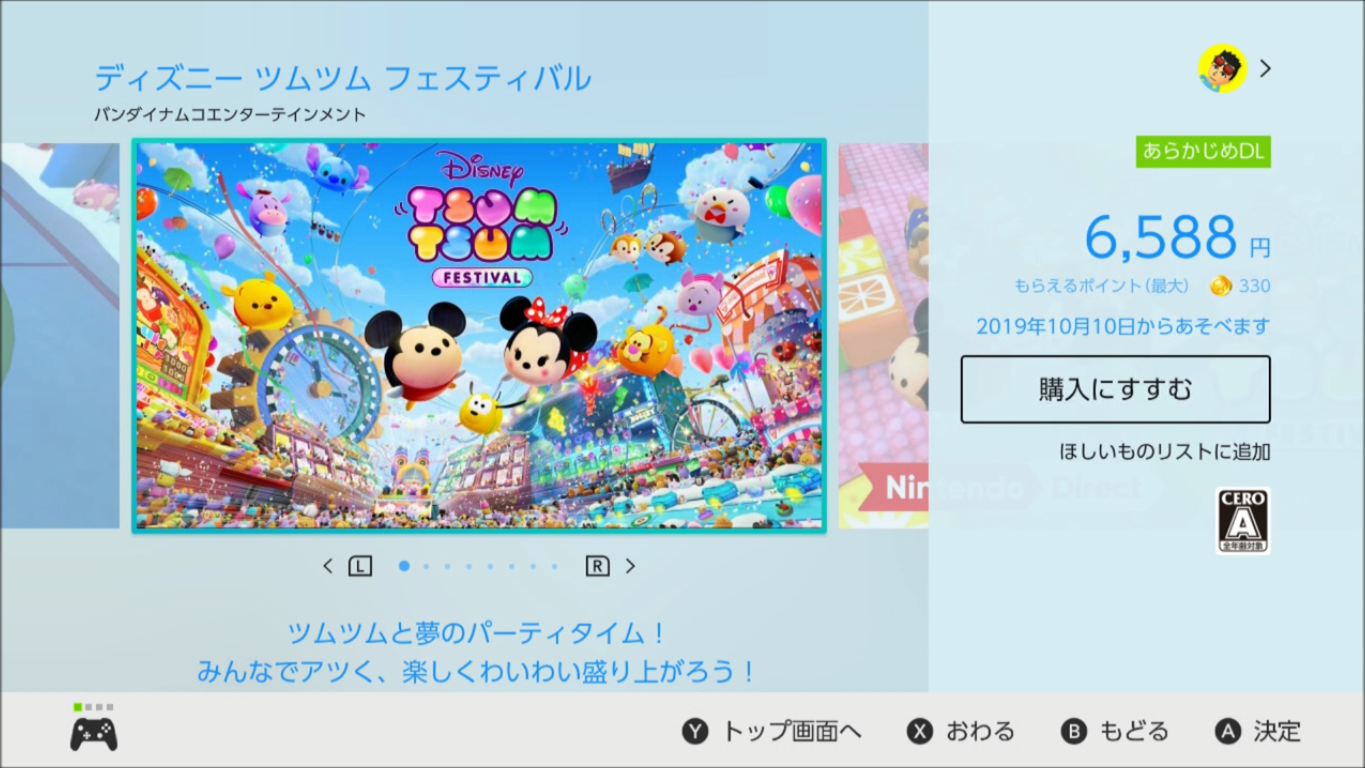This screenshot has height=768, width=1365.
Task: Click the あらかじめDL green tag
Action: coord(1203,151)
